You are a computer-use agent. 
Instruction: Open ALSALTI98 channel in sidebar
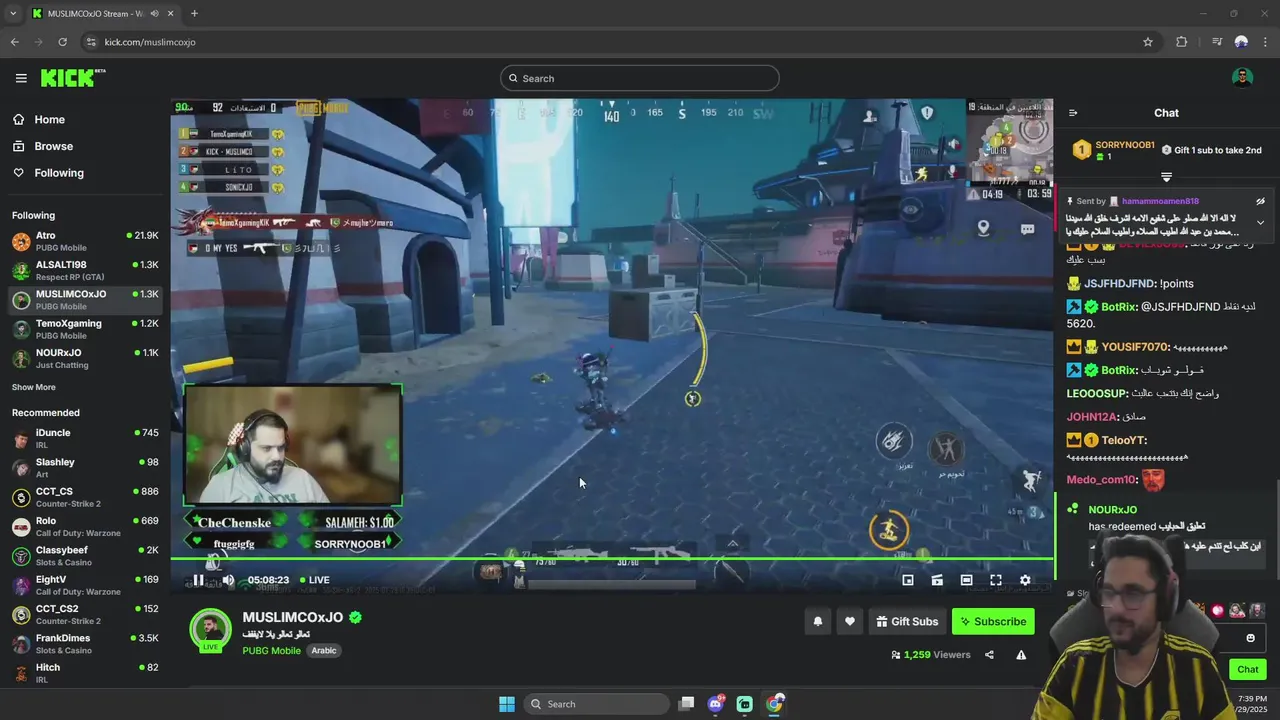(x=85, y=270)
